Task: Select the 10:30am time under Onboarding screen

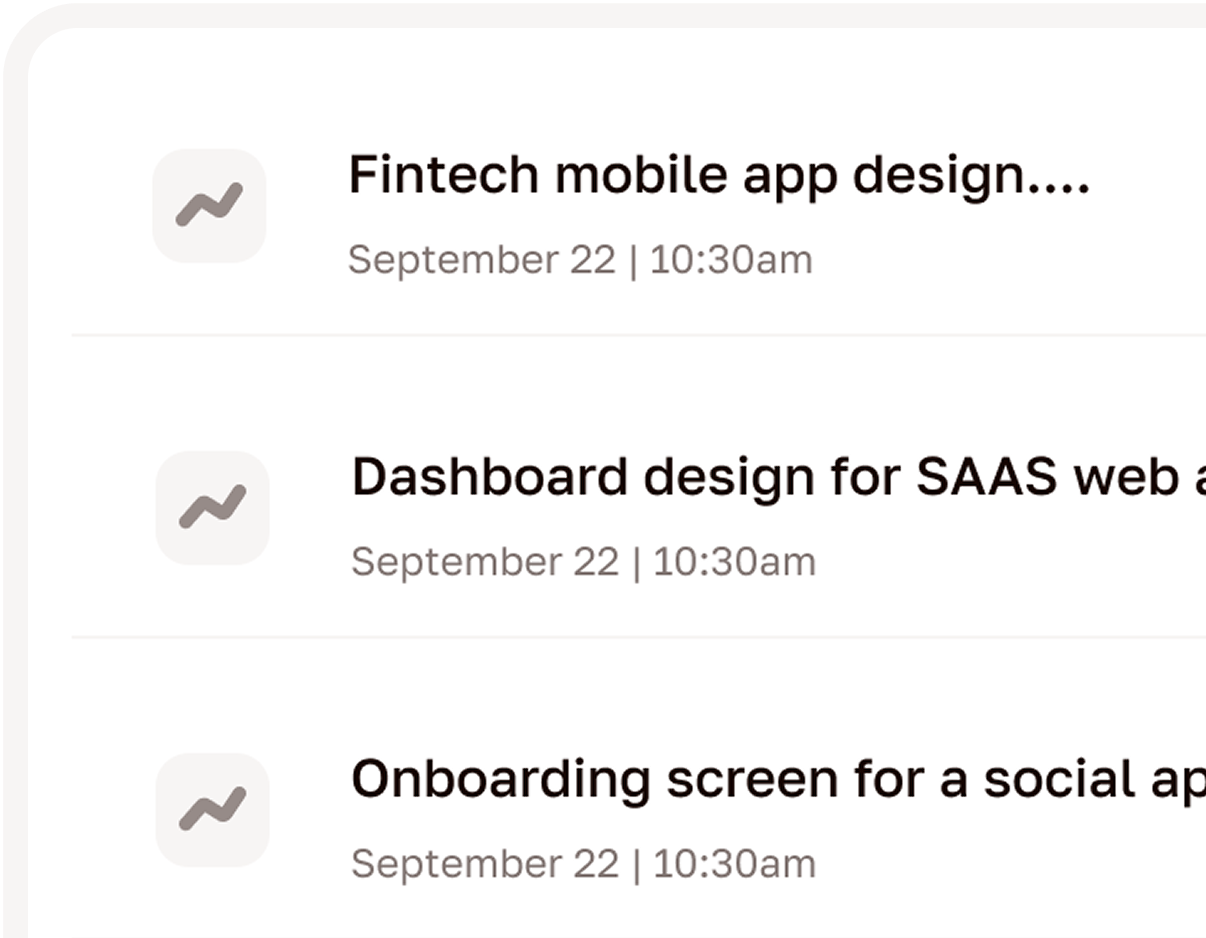Action: (735, 864)
